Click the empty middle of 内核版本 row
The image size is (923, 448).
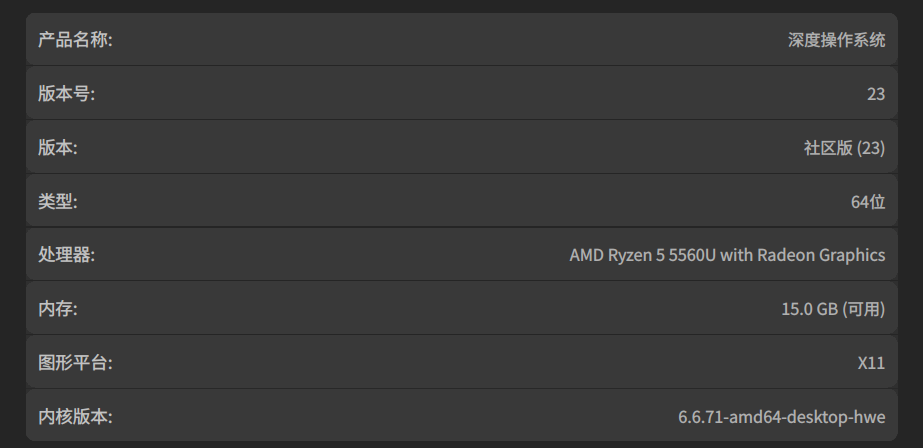coord(395,416)
